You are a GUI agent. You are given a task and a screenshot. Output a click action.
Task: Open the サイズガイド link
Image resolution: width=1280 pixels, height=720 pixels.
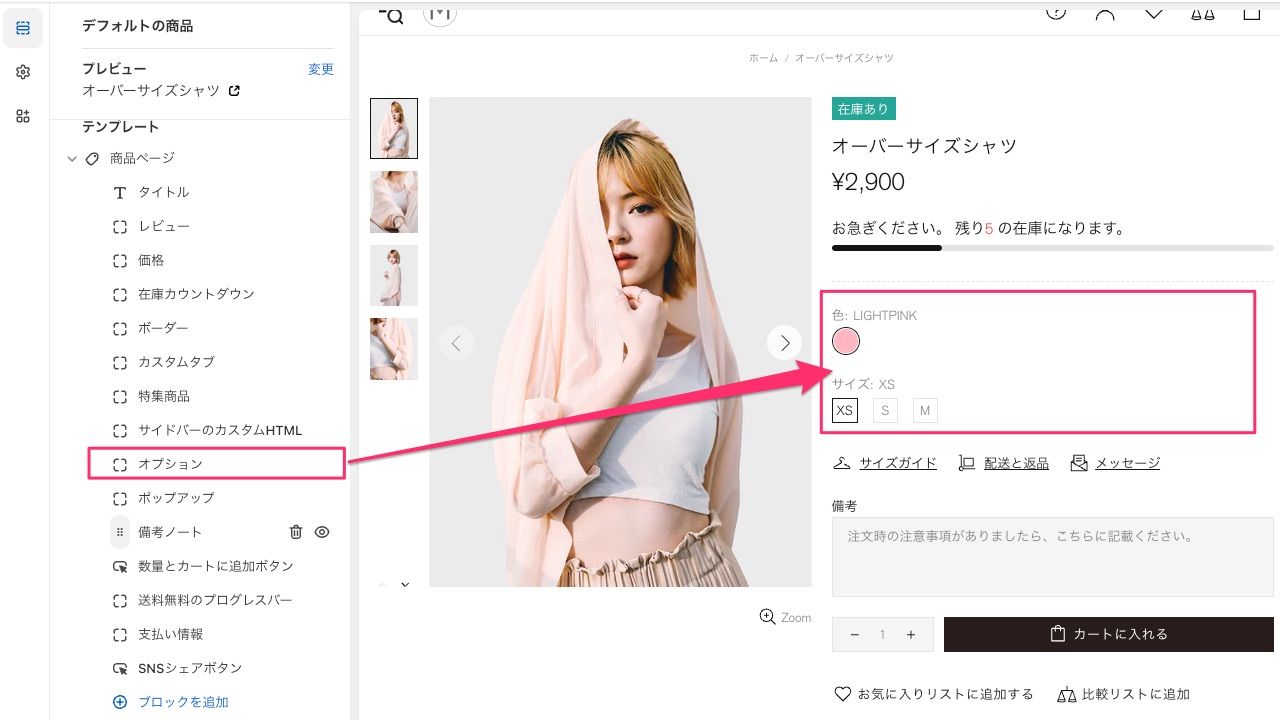(x=898, y=463)
